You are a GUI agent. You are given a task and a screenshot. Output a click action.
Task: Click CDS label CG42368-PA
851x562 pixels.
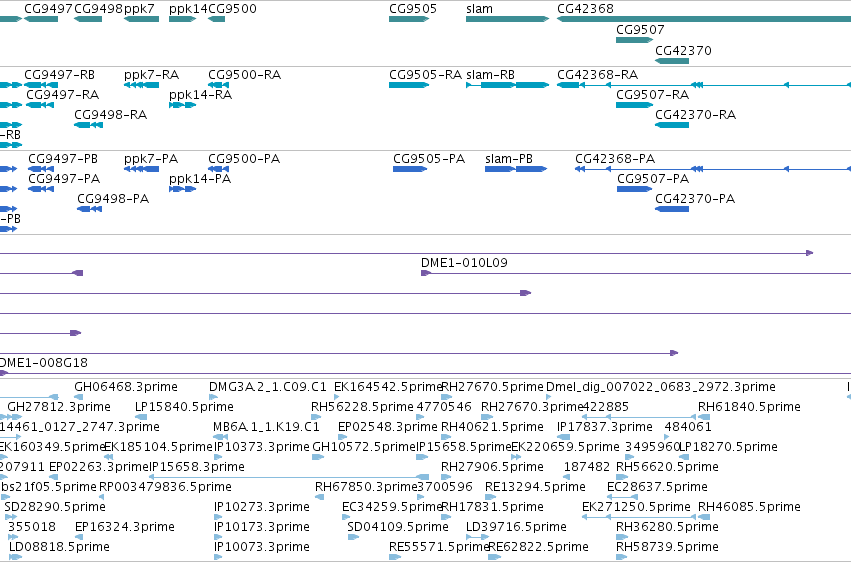615,159
